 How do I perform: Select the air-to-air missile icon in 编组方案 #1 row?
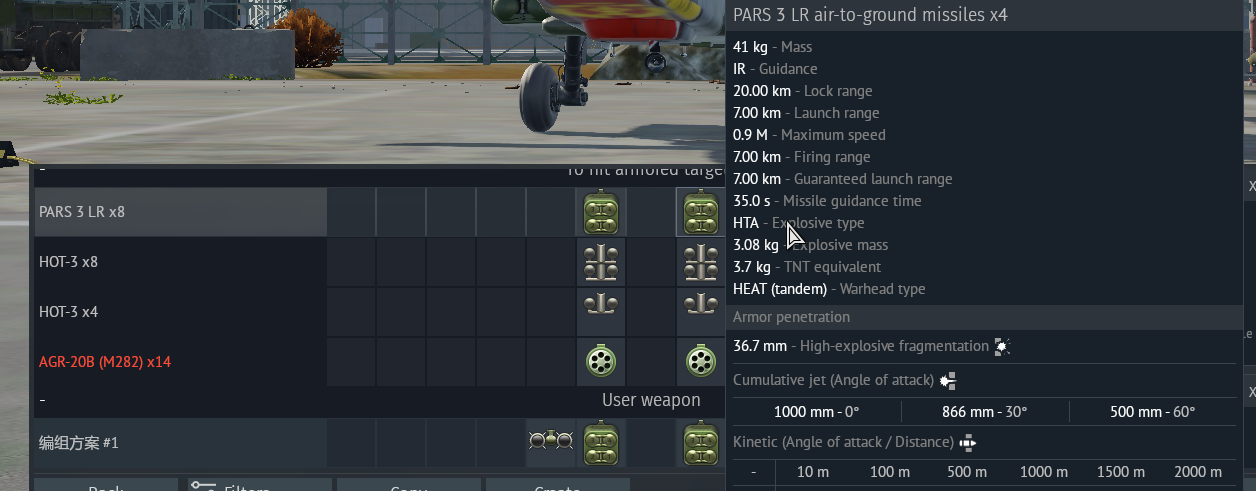(x=551, y=441)
